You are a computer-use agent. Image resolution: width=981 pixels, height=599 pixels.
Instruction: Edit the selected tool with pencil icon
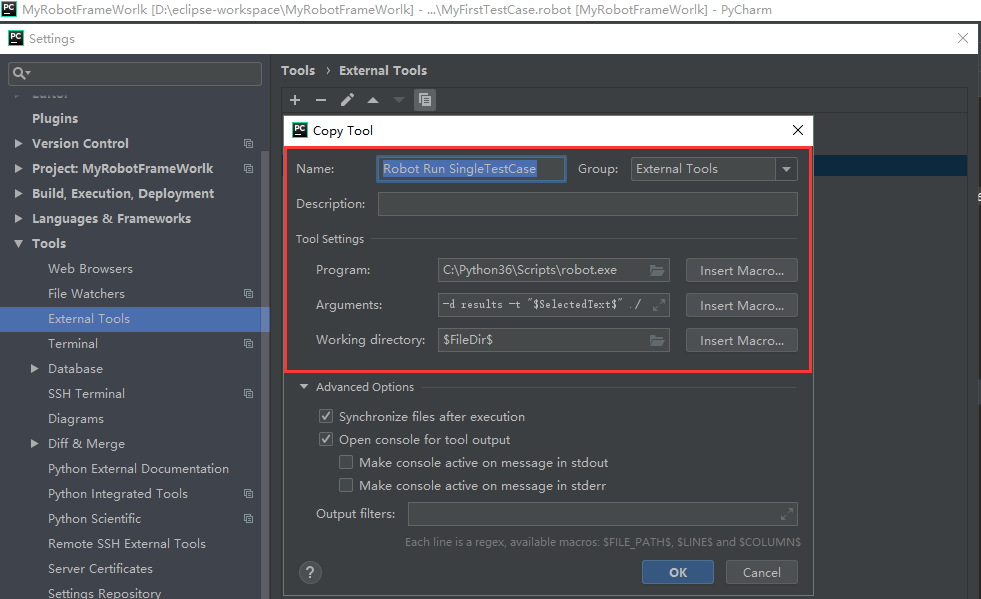pyautogui.click(x=345, y=99)
